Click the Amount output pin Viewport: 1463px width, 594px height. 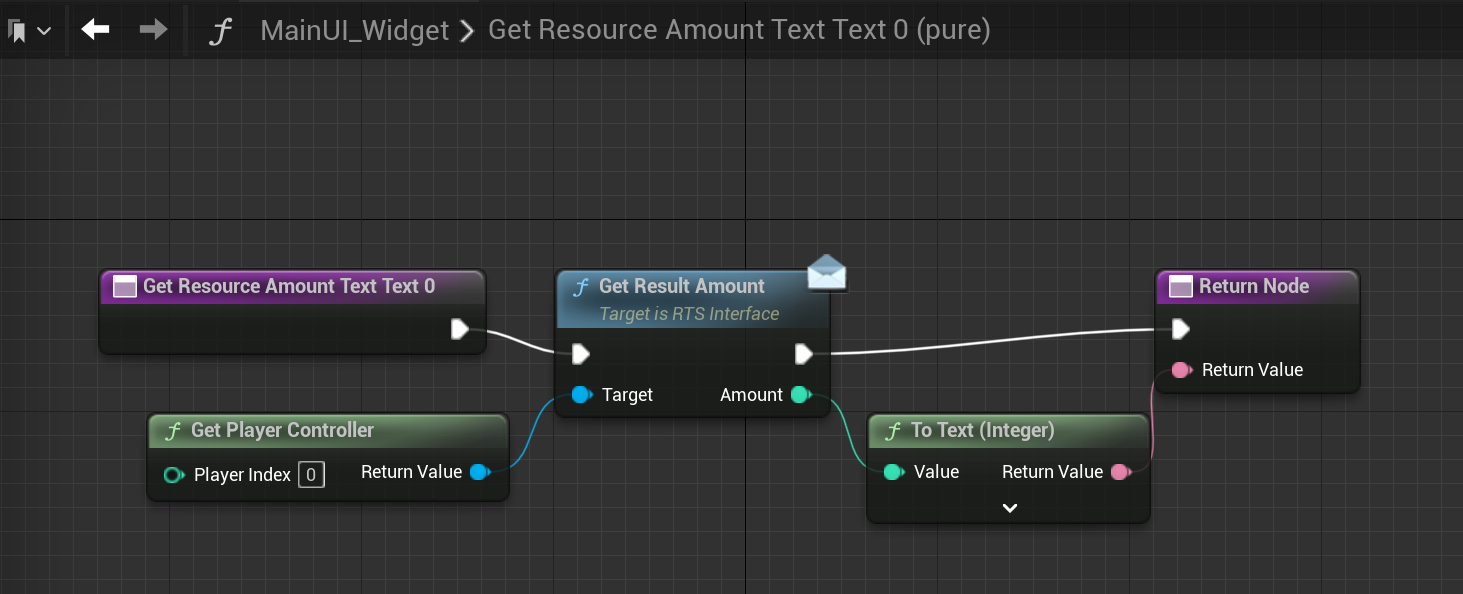800,395
